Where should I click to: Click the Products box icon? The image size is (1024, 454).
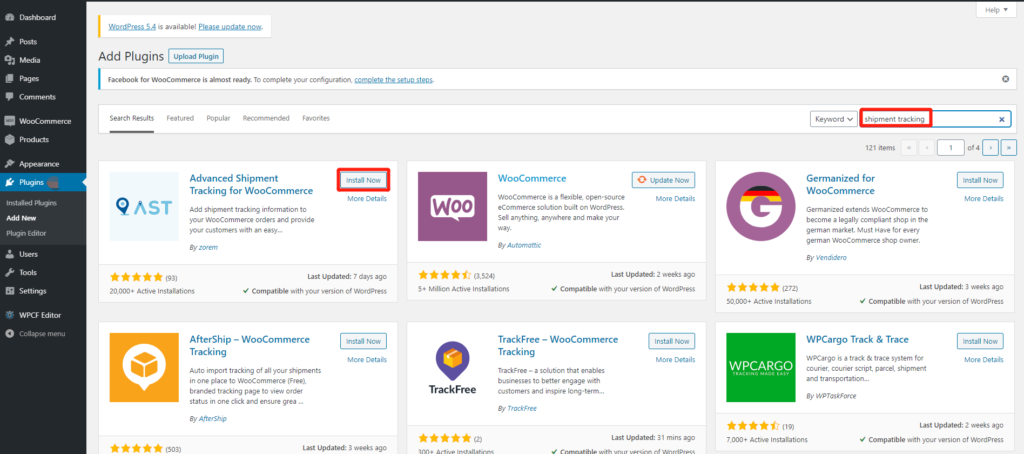click(x=10, y=139)
